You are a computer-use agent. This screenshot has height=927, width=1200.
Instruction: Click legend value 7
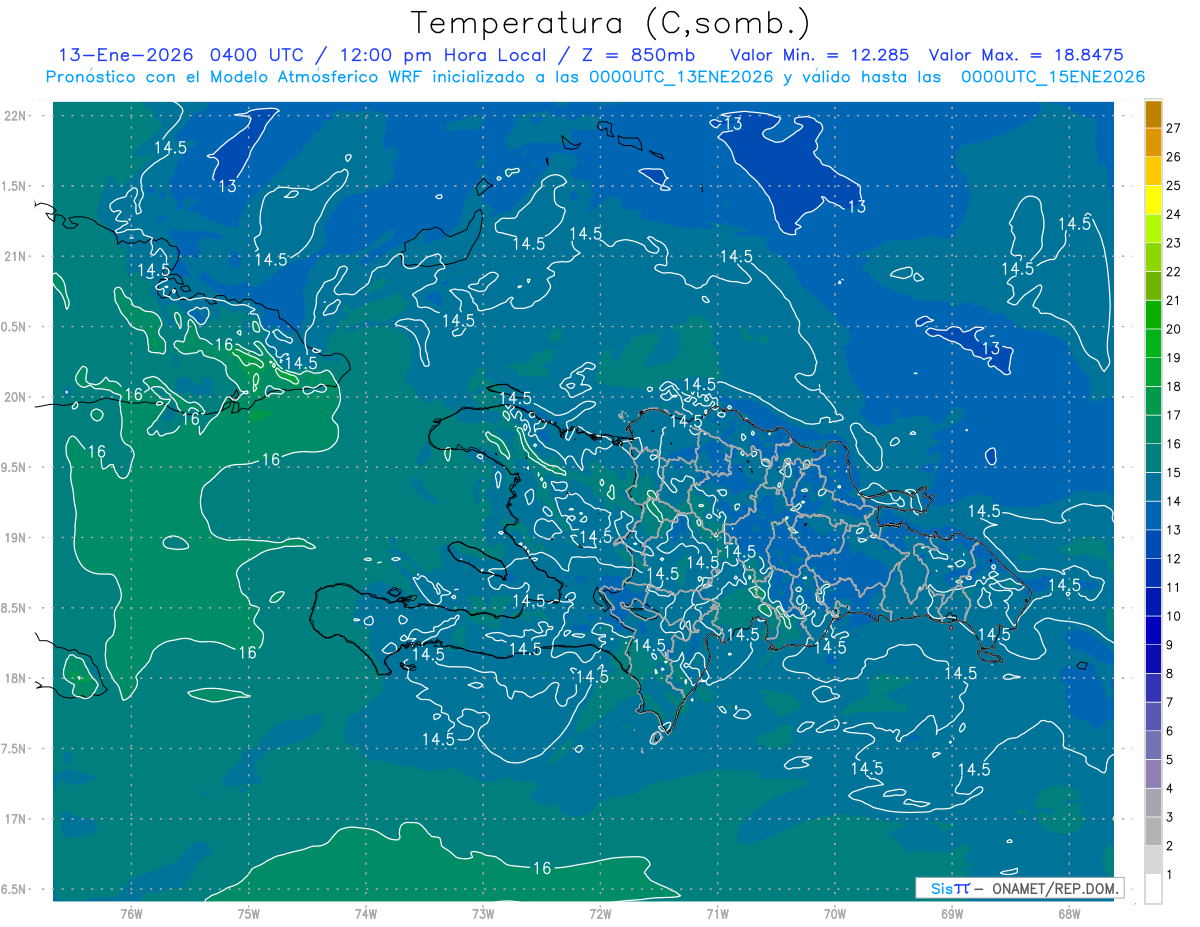pos(1170,703)
